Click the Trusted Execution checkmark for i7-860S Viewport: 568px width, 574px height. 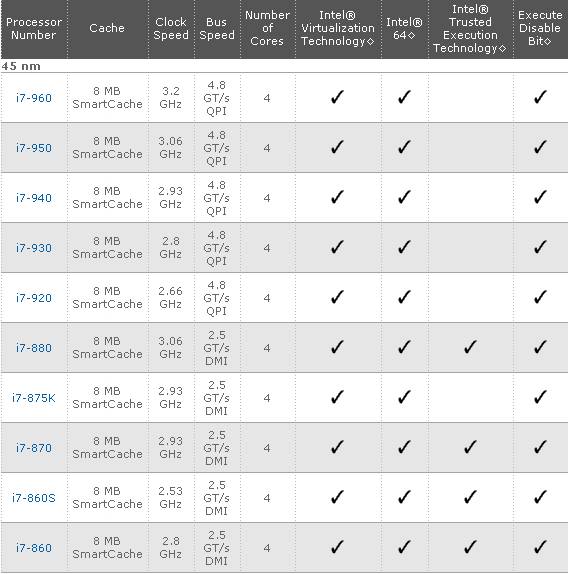(x=470, y=497)
